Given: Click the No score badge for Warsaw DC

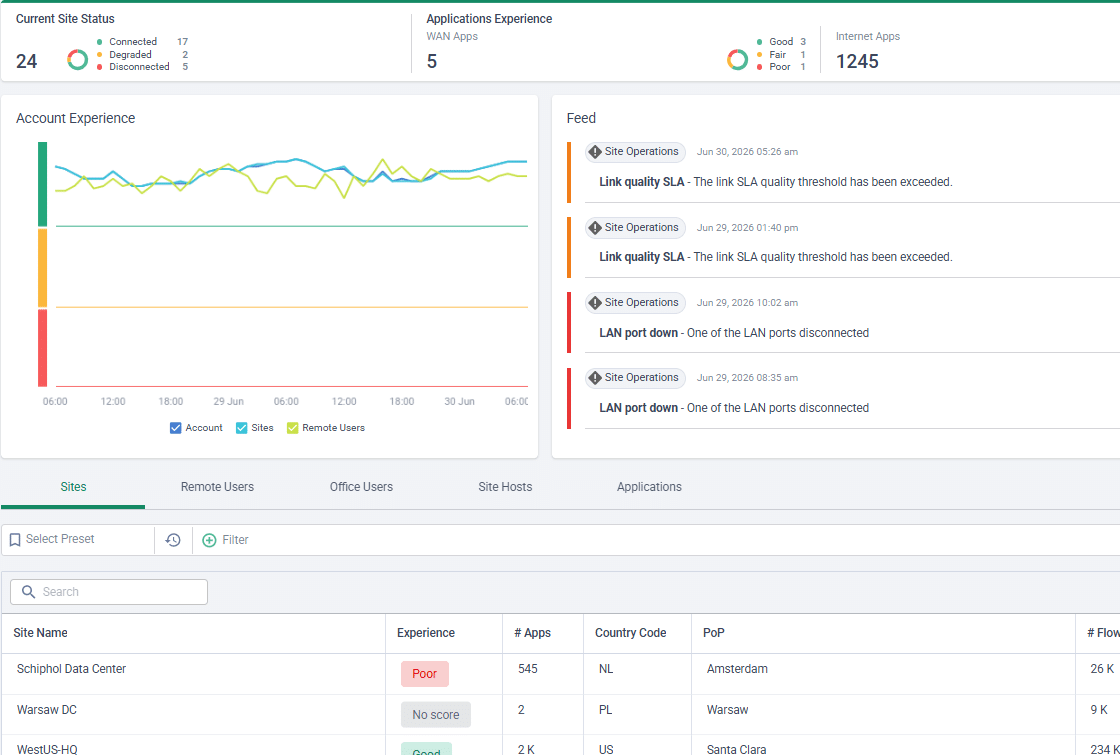Looking at the screenshot, I should [436, 715].
